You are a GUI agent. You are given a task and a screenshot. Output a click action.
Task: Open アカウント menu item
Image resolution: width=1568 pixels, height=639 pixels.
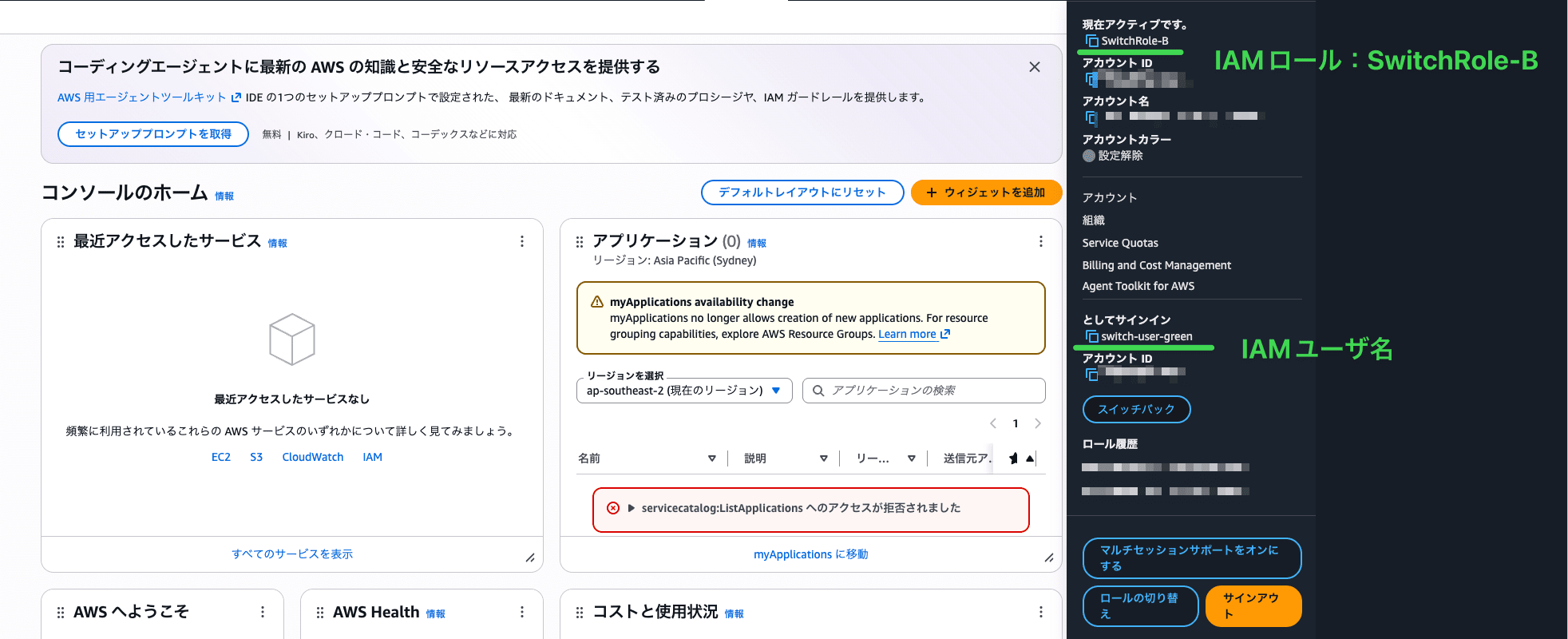[1110, 198]
